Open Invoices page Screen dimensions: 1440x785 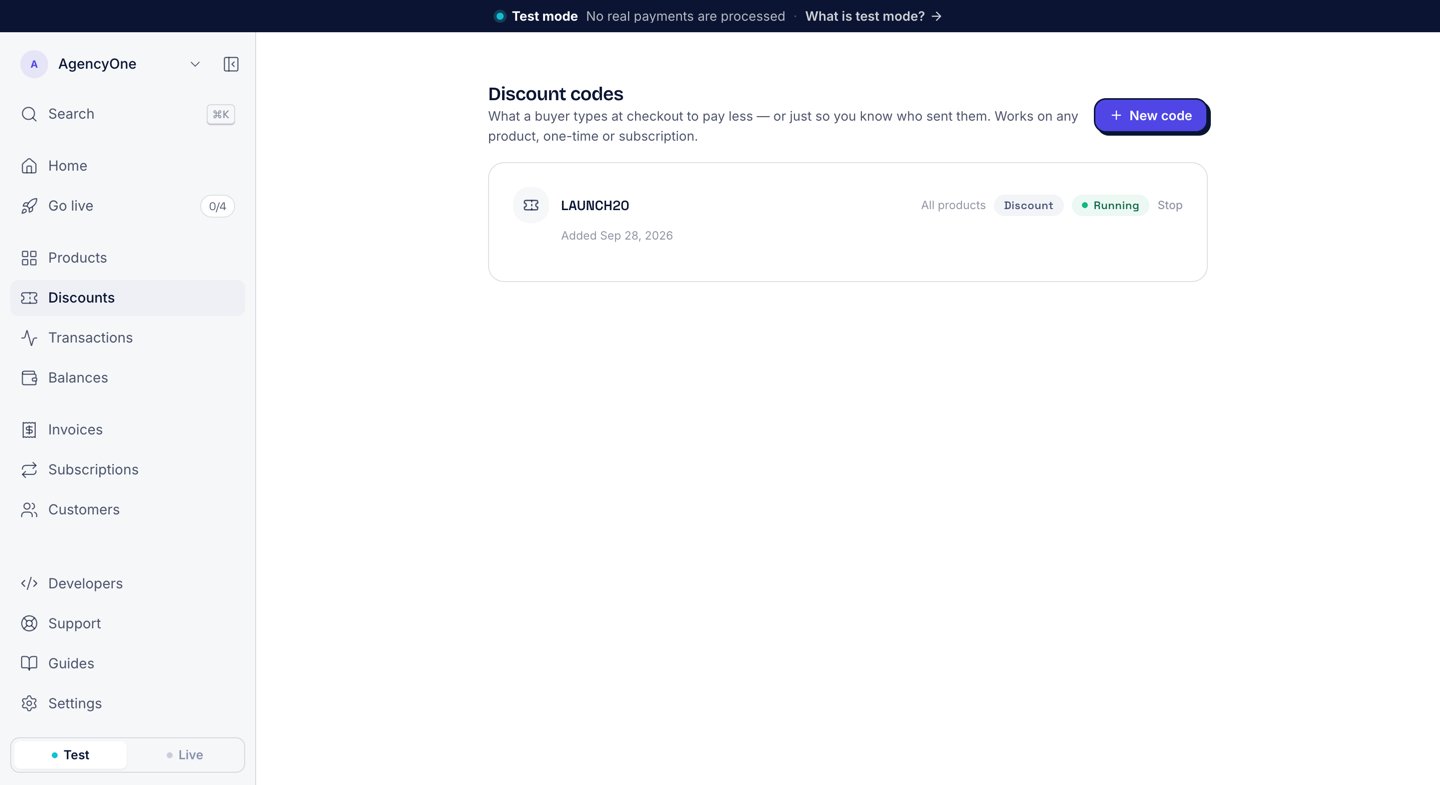pos(127,430)
